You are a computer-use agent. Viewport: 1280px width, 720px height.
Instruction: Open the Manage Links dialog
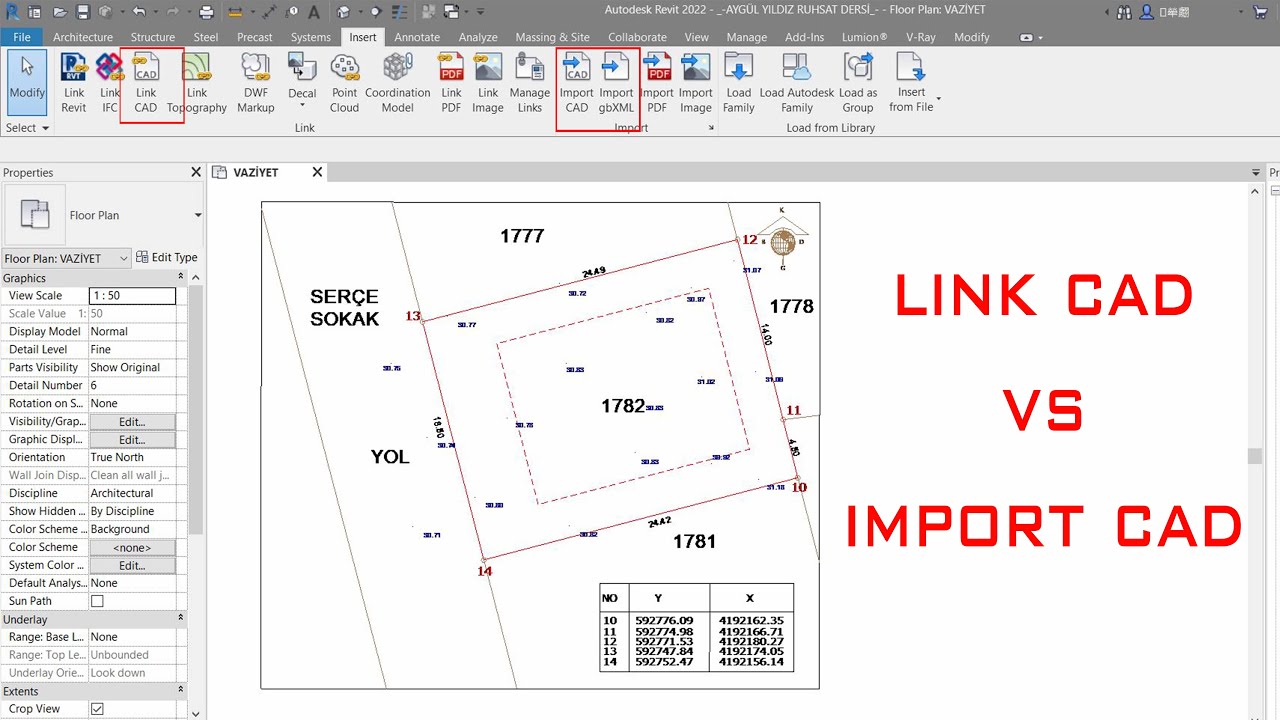[x=530, y=84]
